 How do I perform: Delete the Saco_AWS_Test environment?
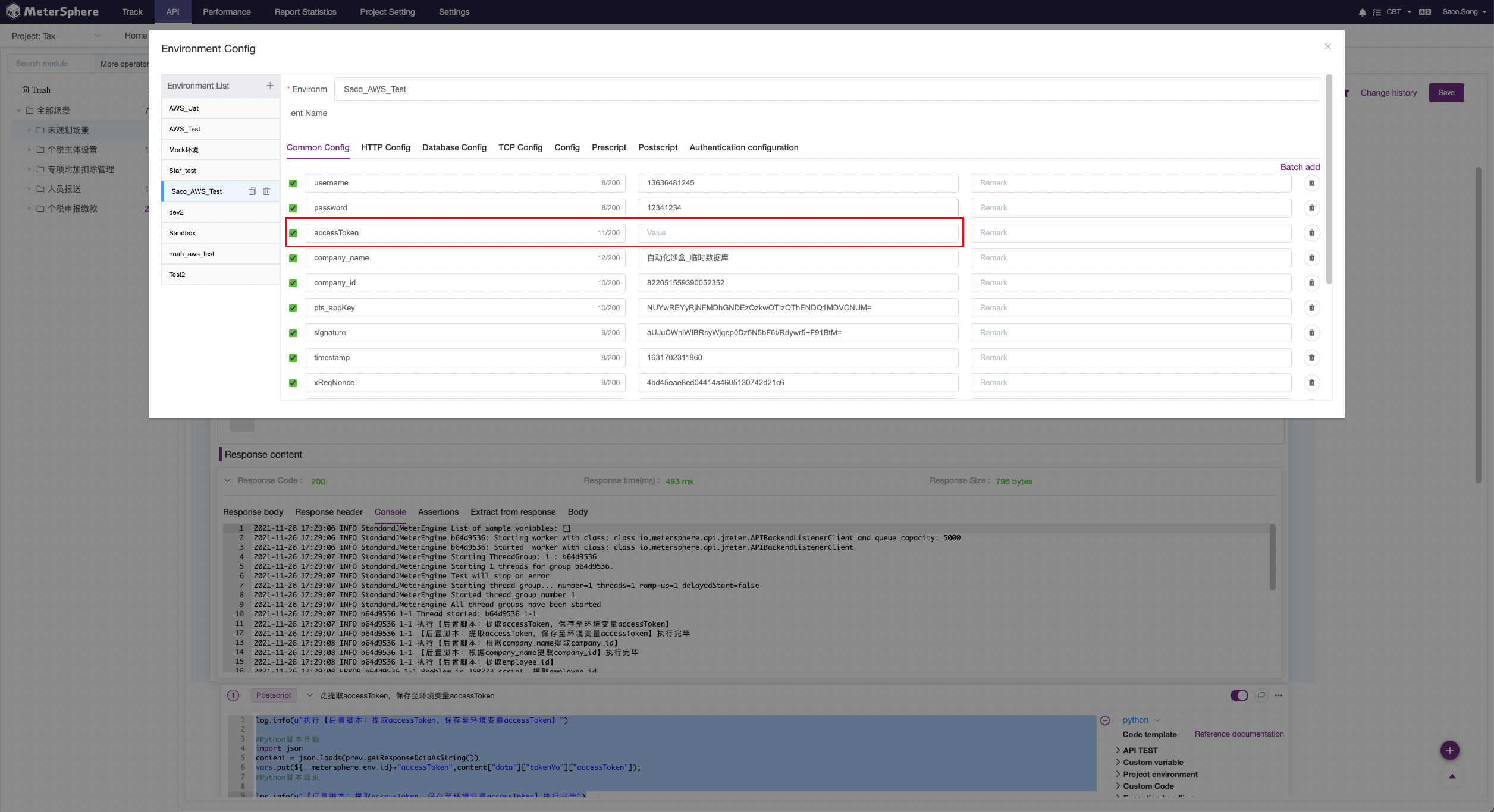point(266,191)
